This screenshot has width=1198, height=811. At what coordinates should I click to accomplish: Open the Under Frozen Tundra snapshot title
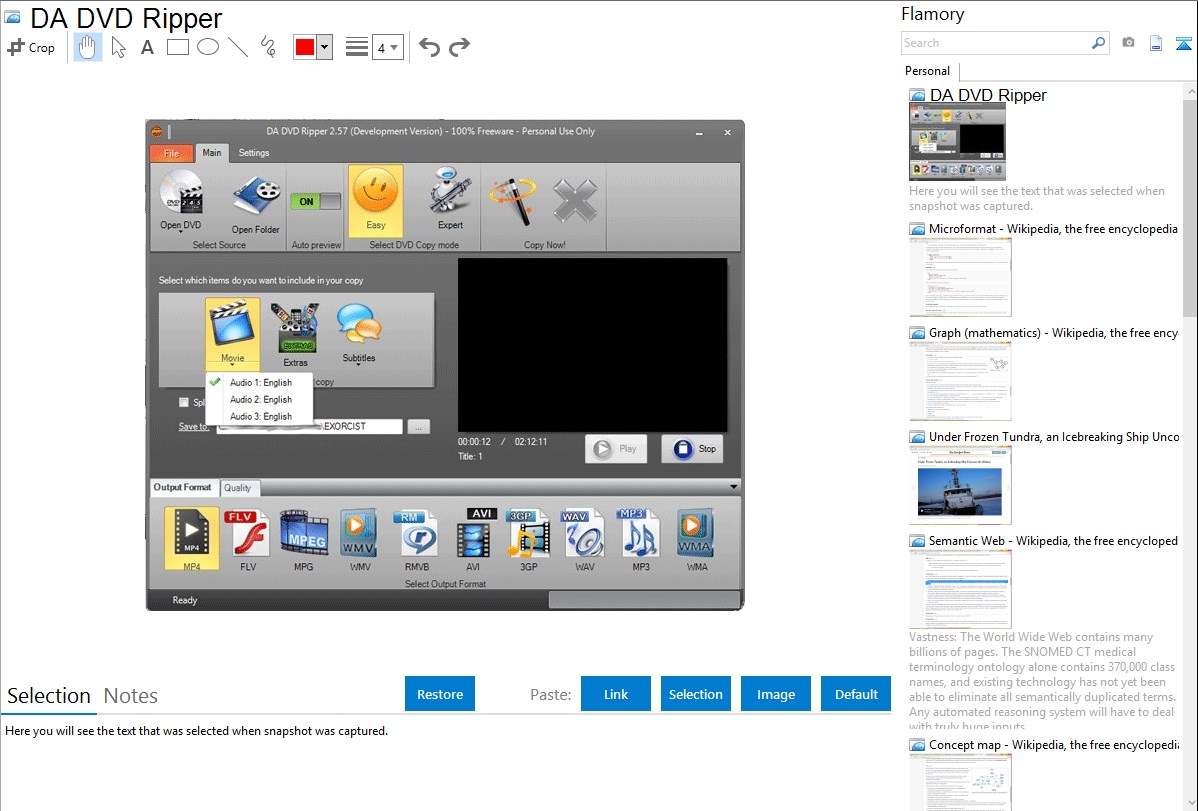pos(1054,436)
